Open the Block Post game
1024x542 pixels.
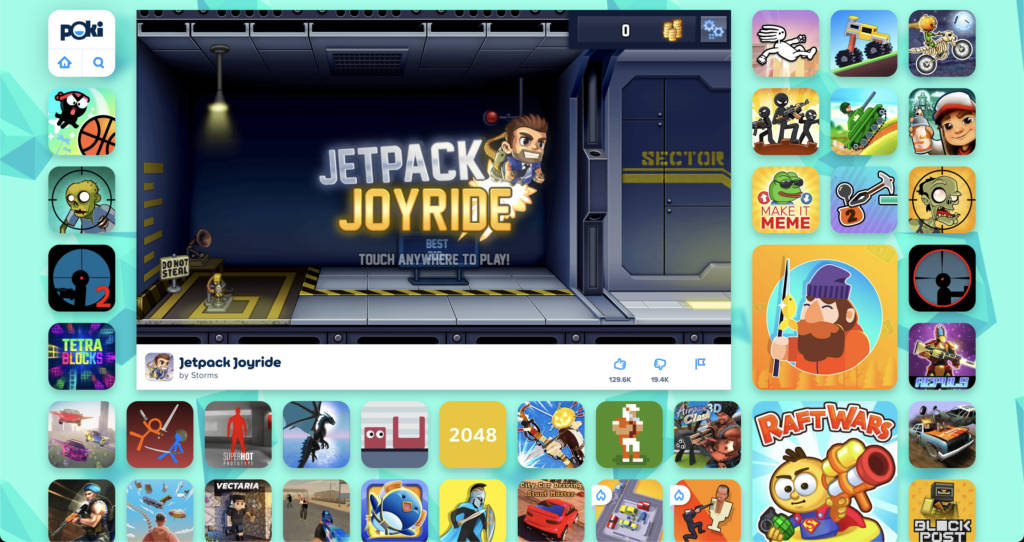click(942, 511)
